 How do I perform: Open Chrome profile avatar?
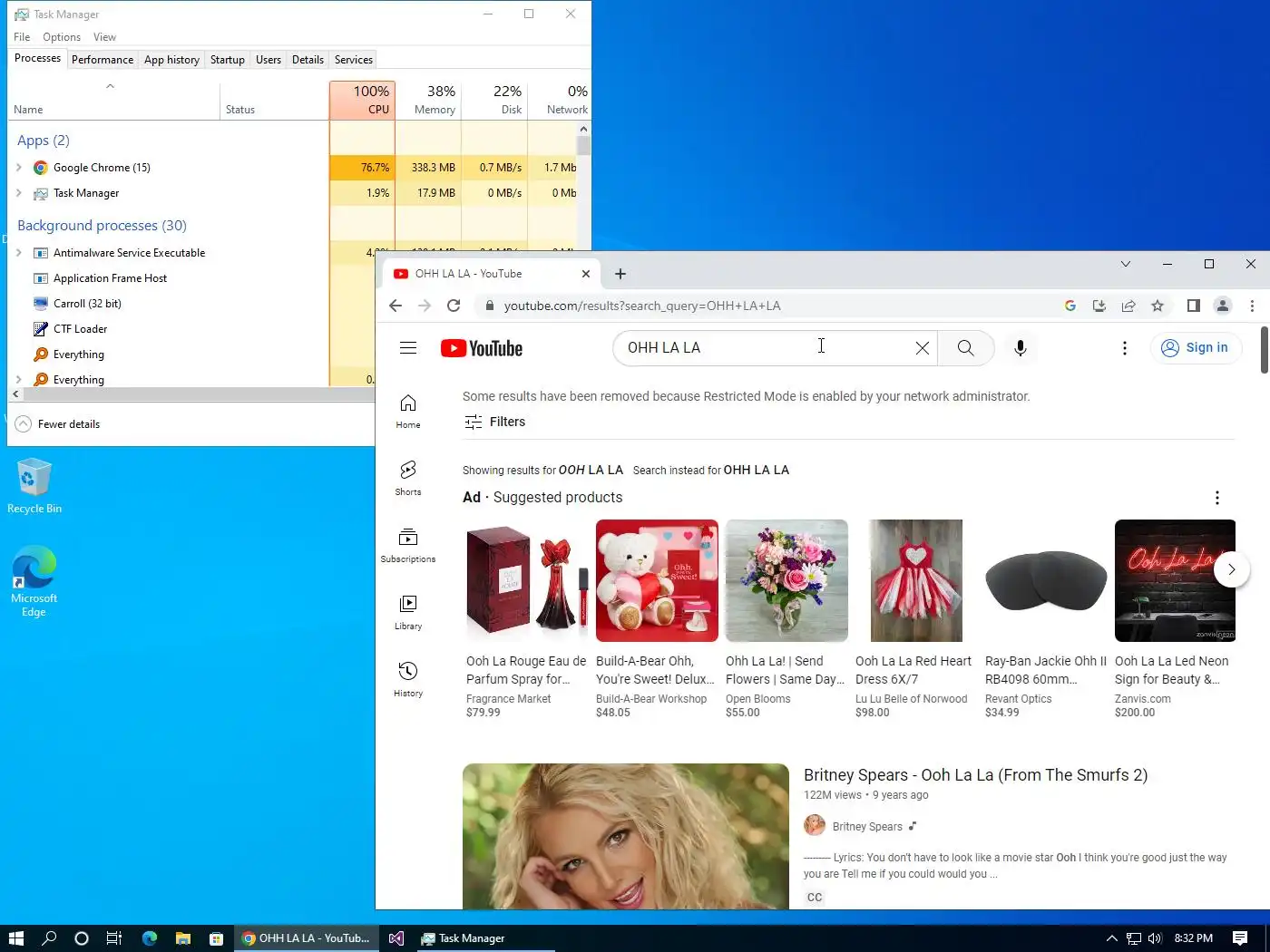point(1223,306)
